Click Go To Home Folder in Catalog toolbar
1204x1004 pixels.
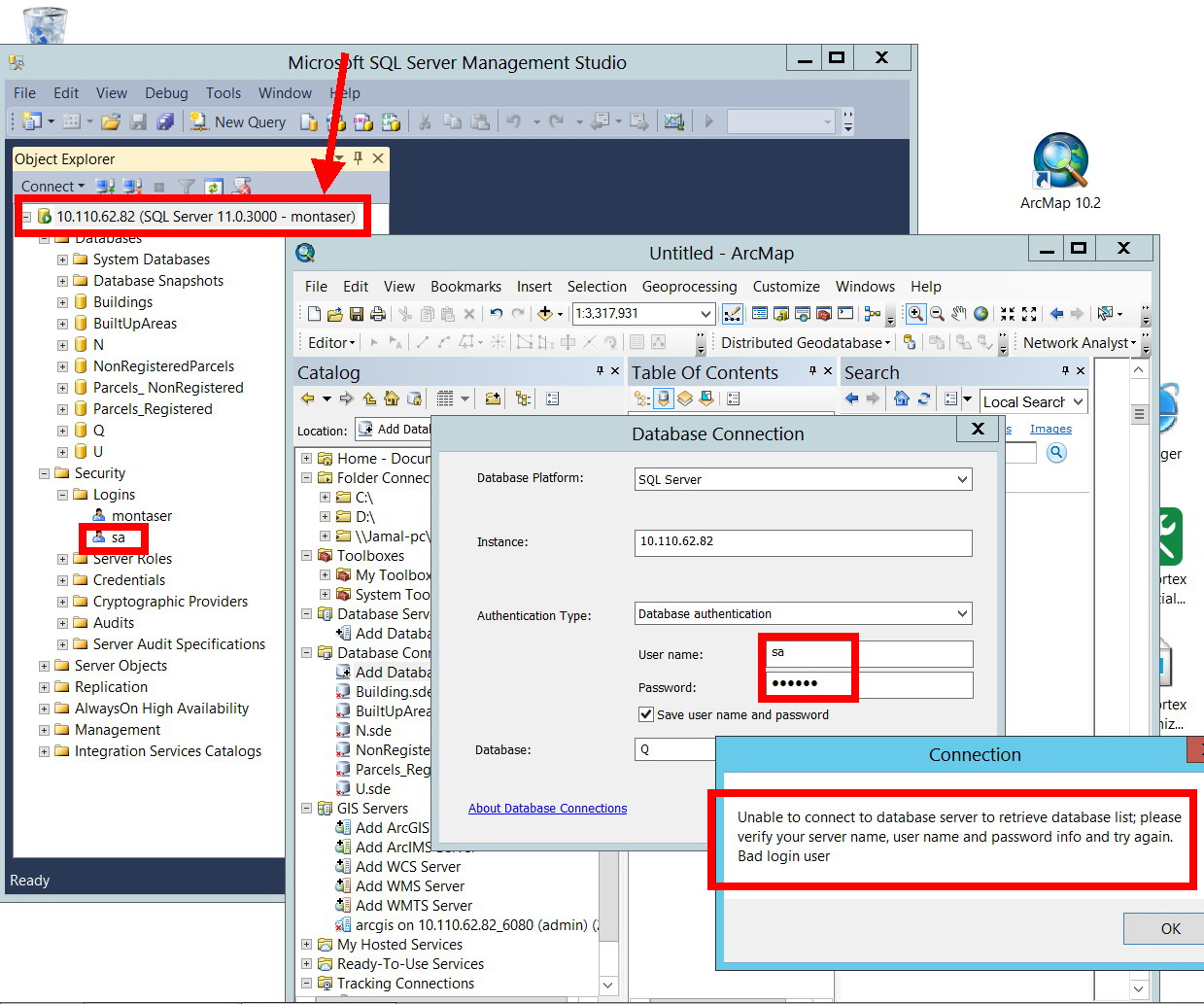(x=392, y=398)
